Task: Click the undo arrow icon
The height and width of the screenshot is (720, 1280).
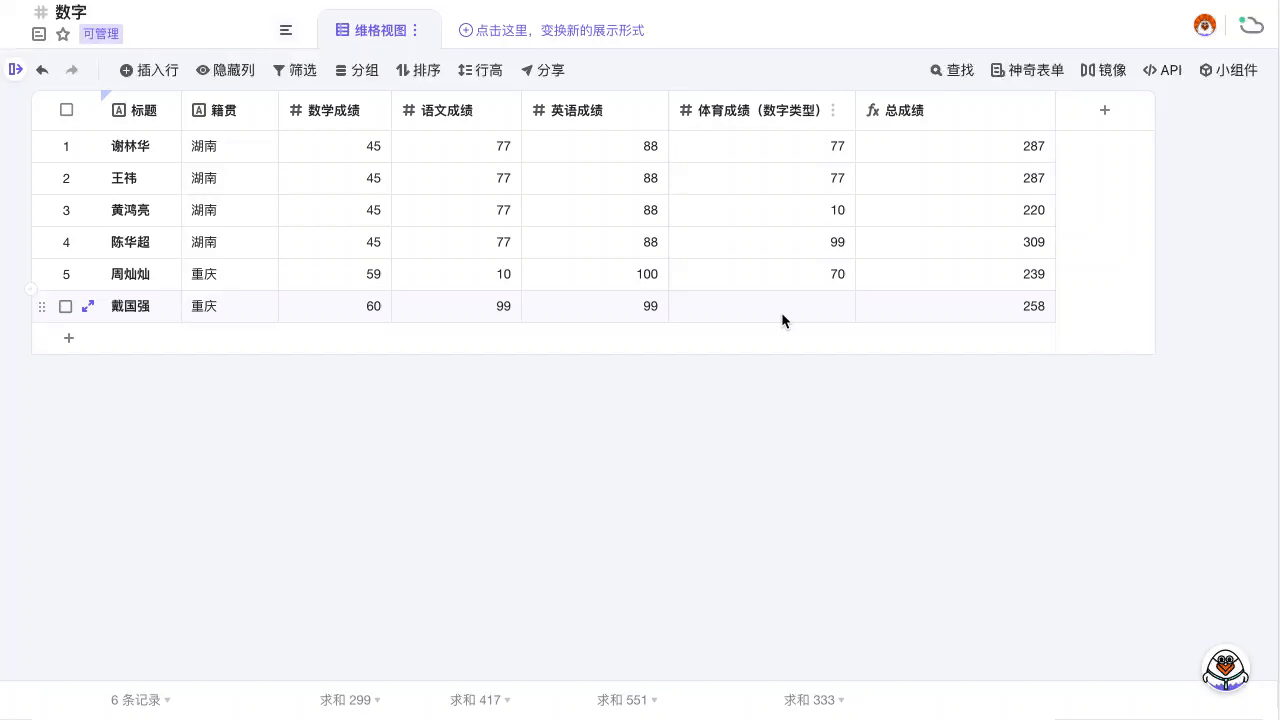Action: 41,70
